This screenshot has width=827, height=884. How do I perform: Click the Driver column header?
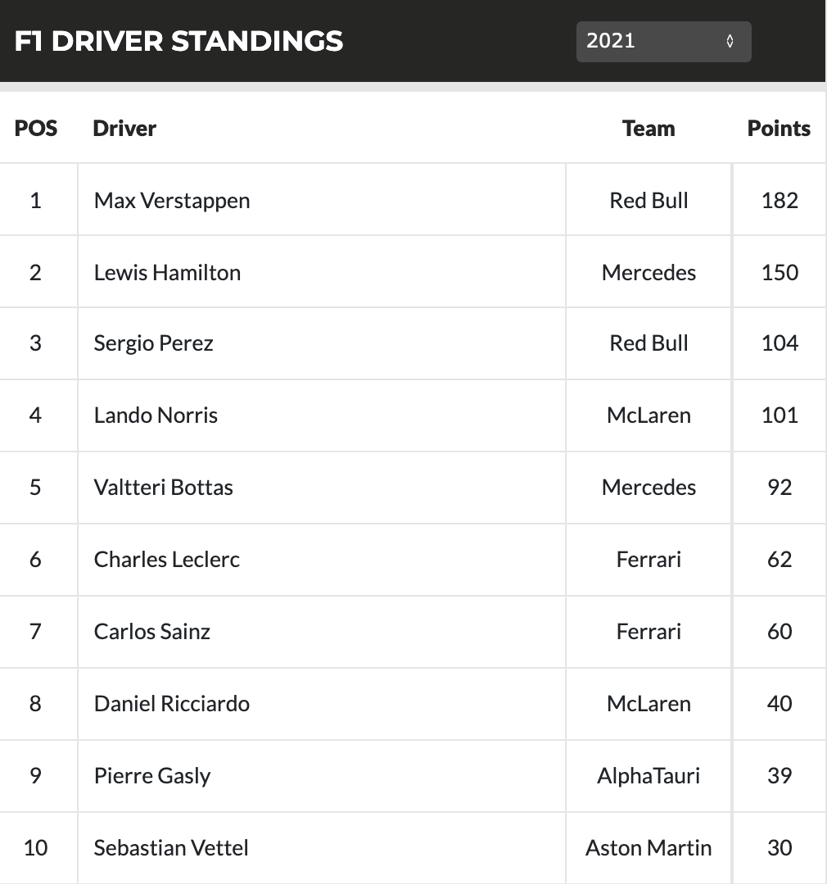click(125, 128)
